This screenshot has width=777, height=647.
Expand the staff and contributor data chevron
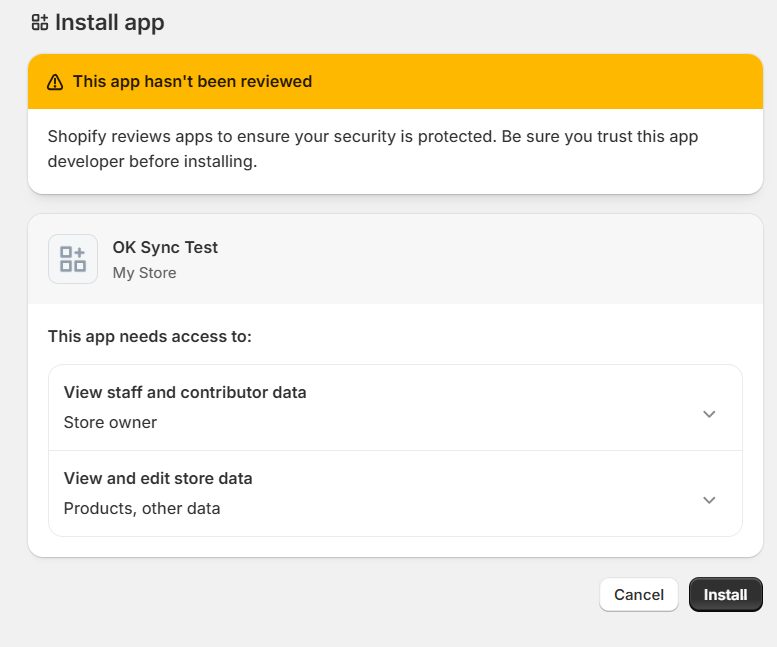click(x=709, y=414)
